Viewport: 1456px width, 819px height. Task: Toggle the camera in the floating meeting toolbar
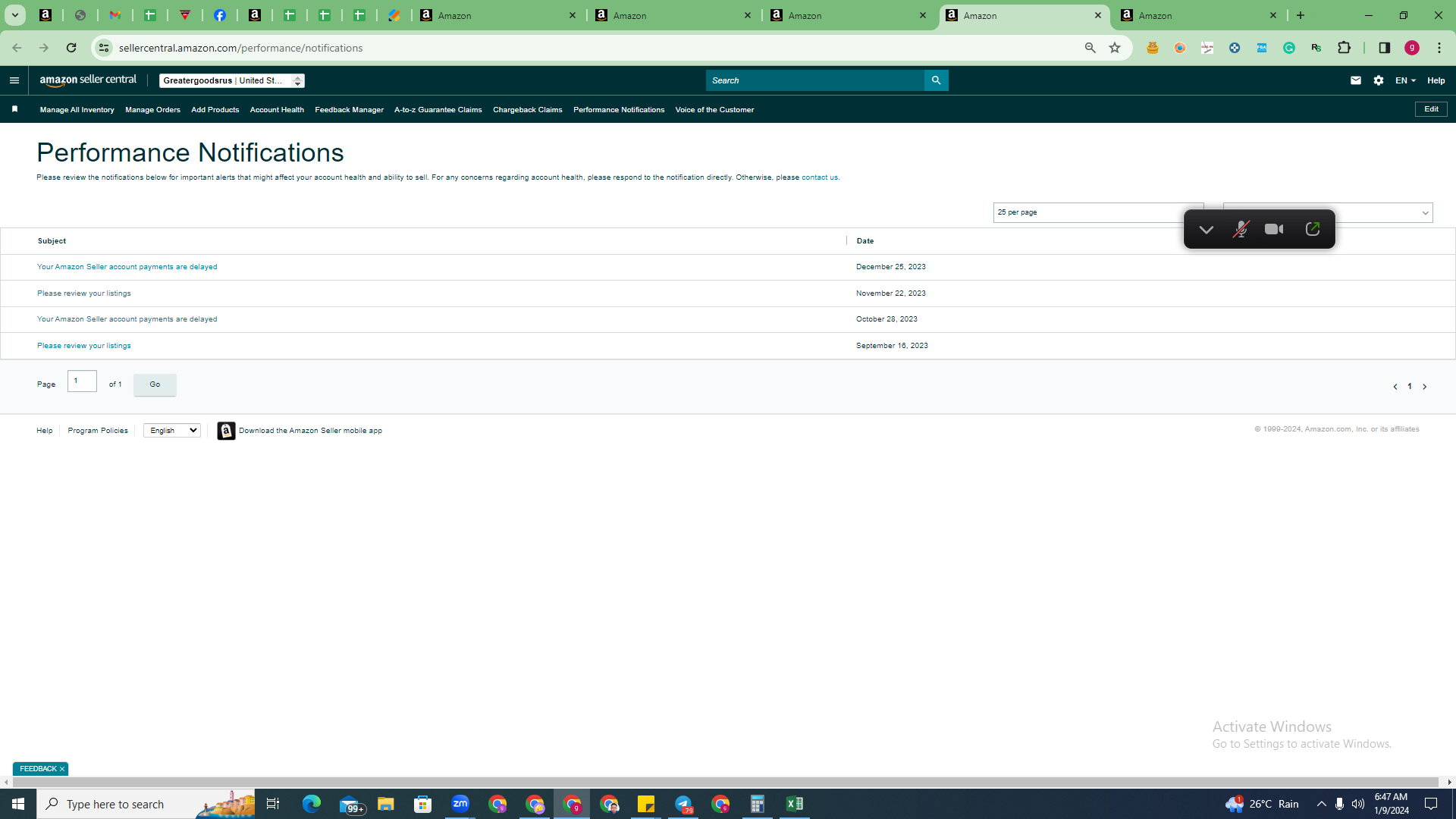pyautogui.click(x=1274, y=229)
